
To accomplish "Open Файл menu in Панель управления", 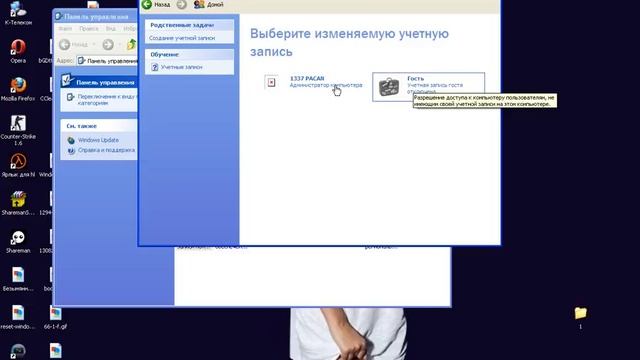I will coord(65,29).
